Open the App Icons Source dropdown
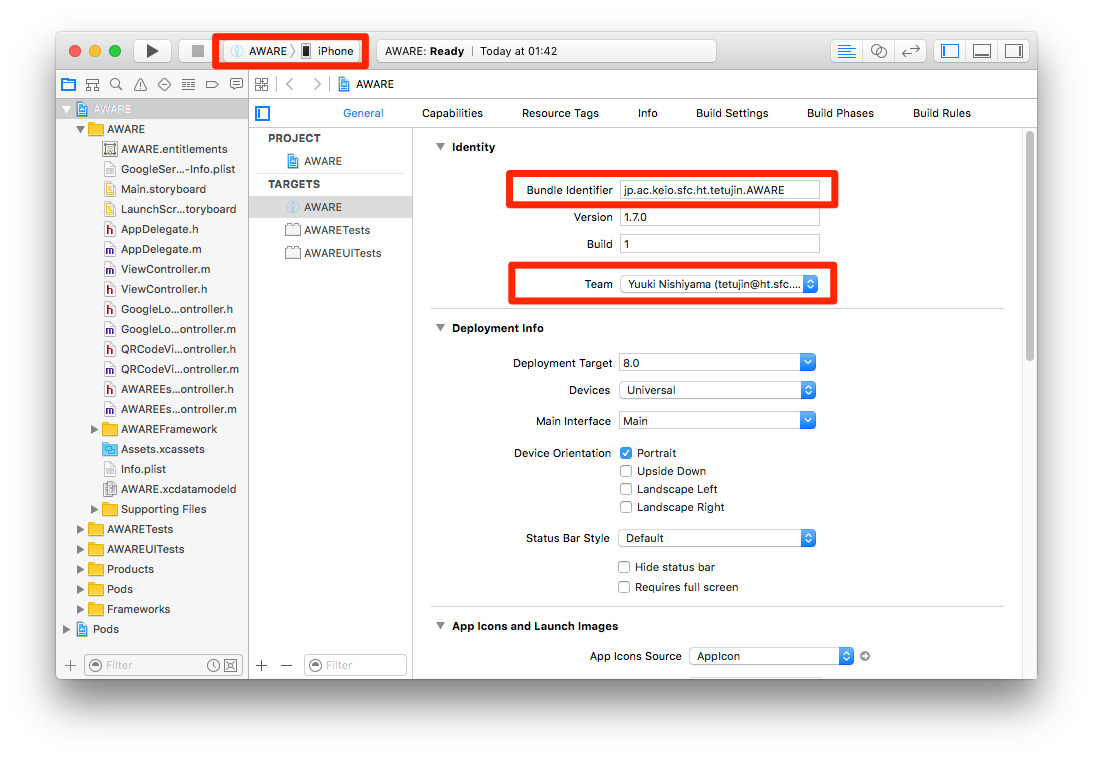 point(771,656)
